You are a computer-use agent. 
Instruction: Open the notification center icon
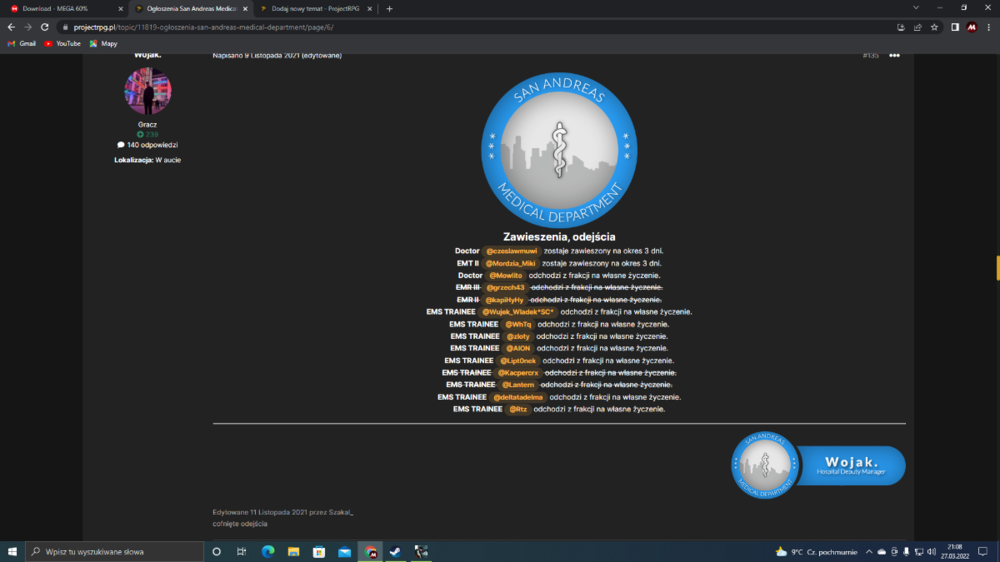click(983, 551)
